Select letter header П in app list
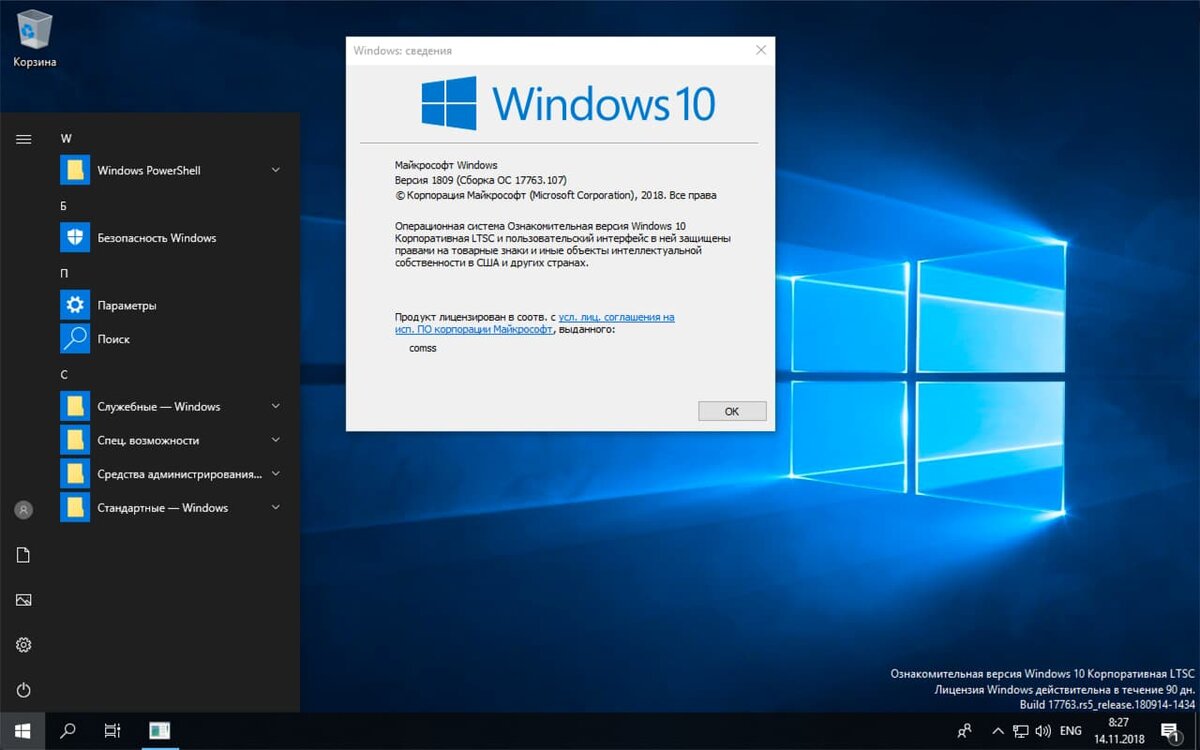The height and width of the screenshot is (750, 1200). tap(64, 273)
